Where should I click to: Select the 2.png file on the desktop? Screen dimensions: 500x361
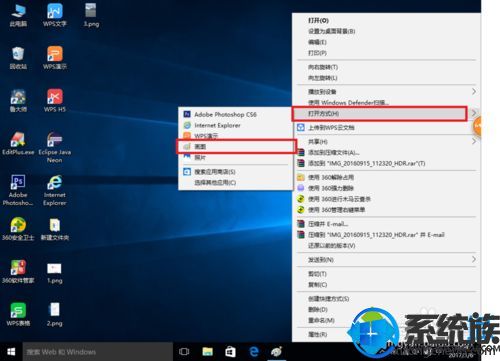pyautogui.click(x=54, y=314)
